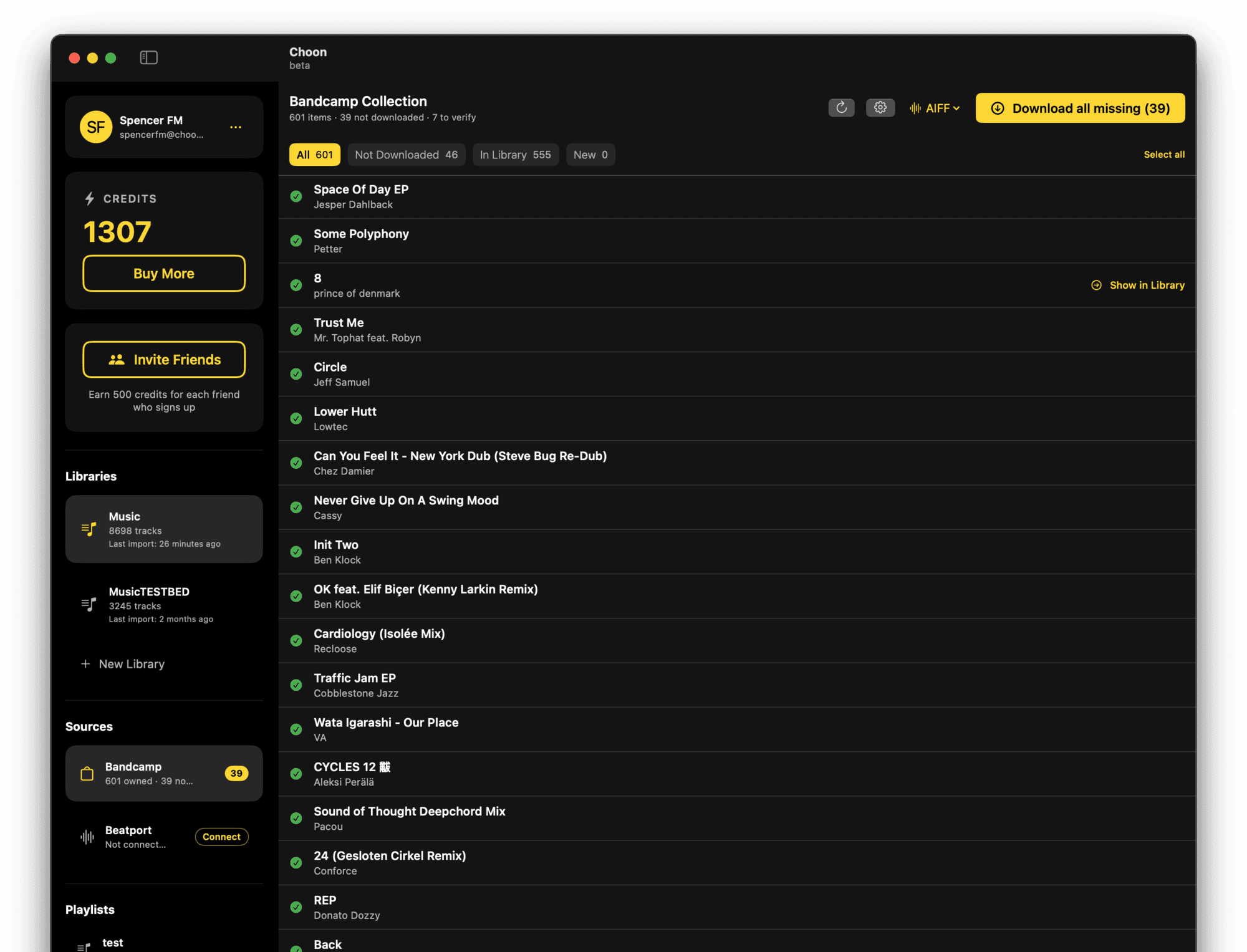Click the credits lightning bolt icon
The image size is (1247, 952).
(90, 198)
